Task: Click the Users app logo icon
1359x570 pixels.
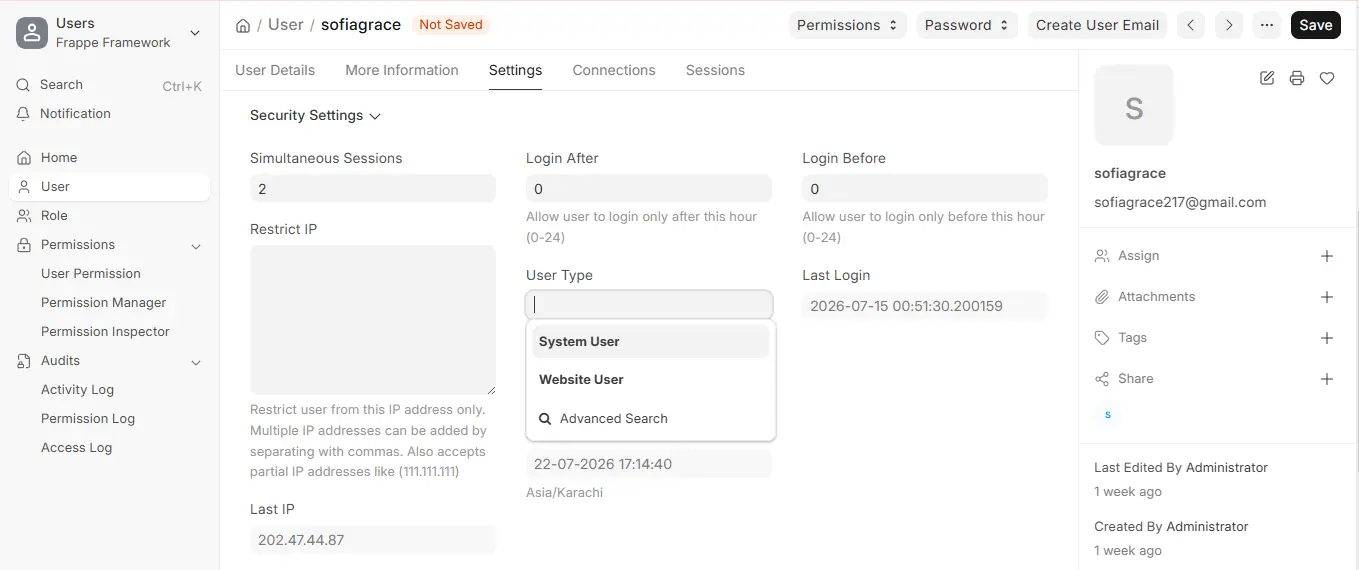Action: click(x=32, y=33)
